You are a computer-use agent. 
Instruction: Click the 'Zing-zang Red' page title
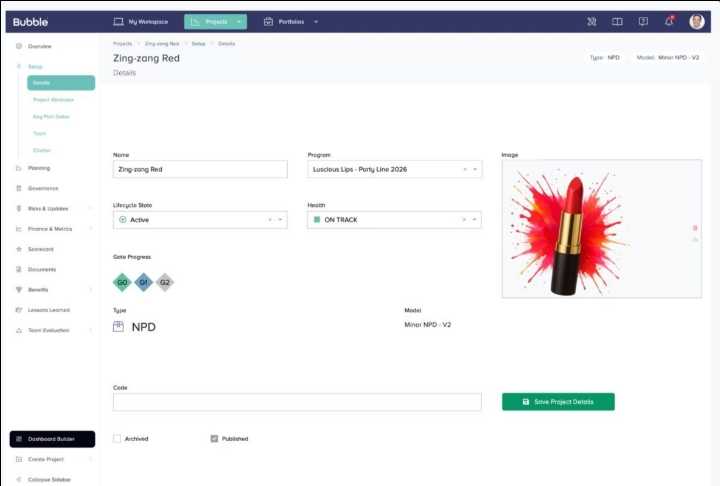[x=146, y=58]
